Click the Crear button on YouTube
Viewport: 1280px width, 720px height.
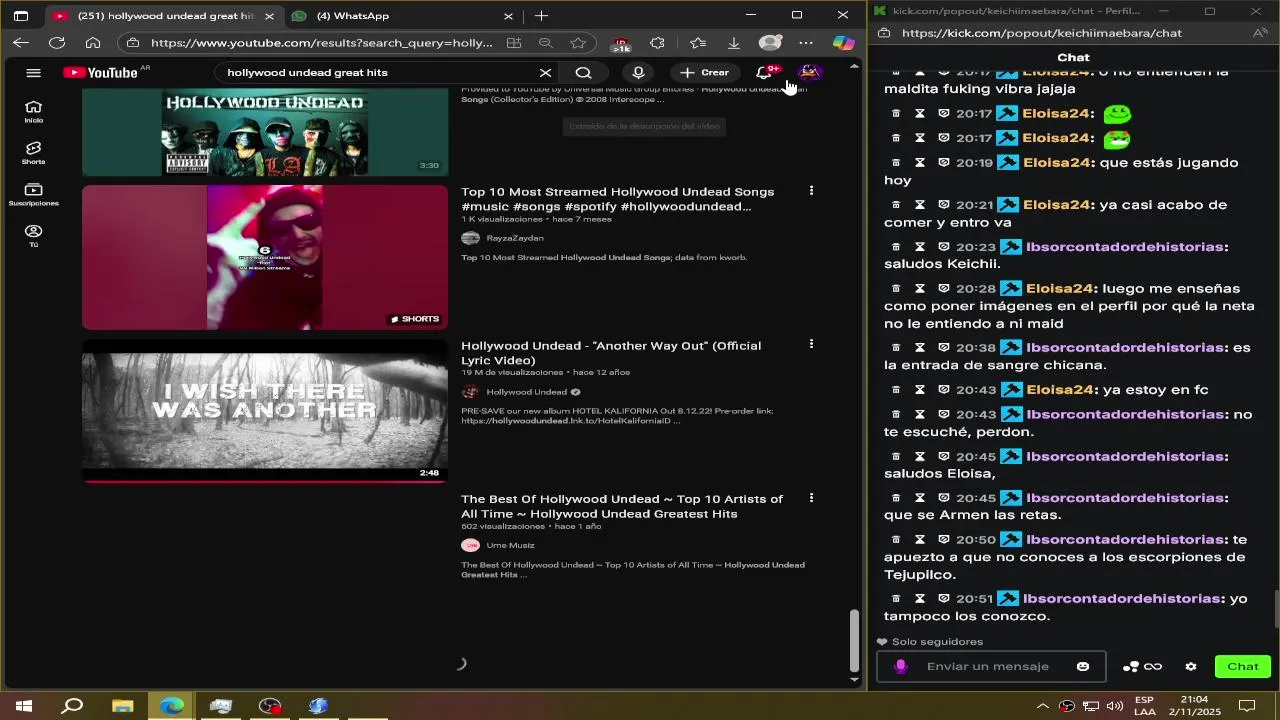705,72
